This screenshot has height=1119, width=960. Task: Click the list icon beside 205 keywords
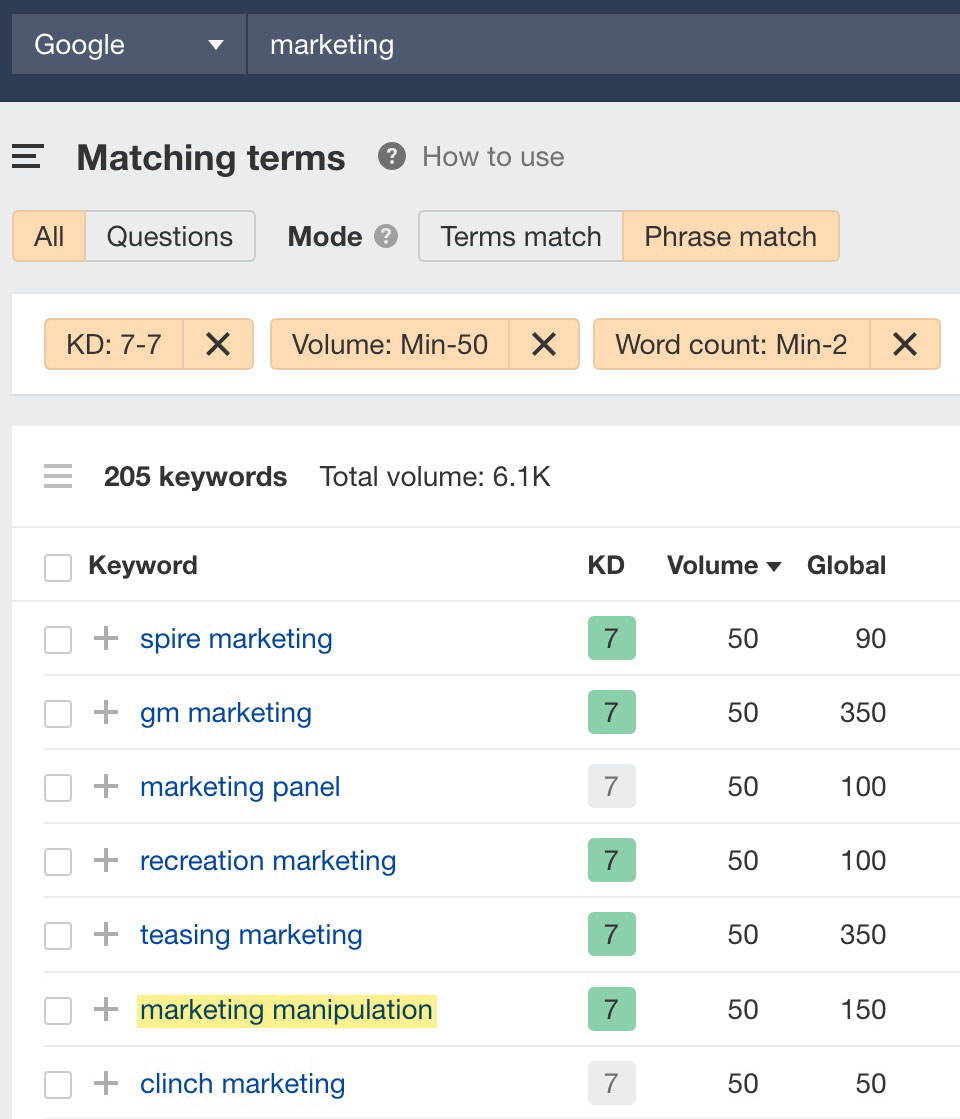pyautogui.click(x=58, y=477)
